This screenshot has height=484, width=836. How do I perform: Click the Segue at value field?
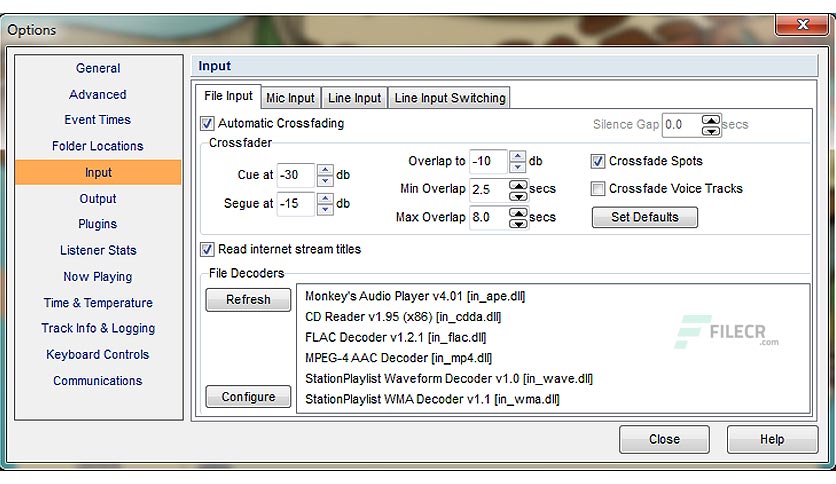296,204
